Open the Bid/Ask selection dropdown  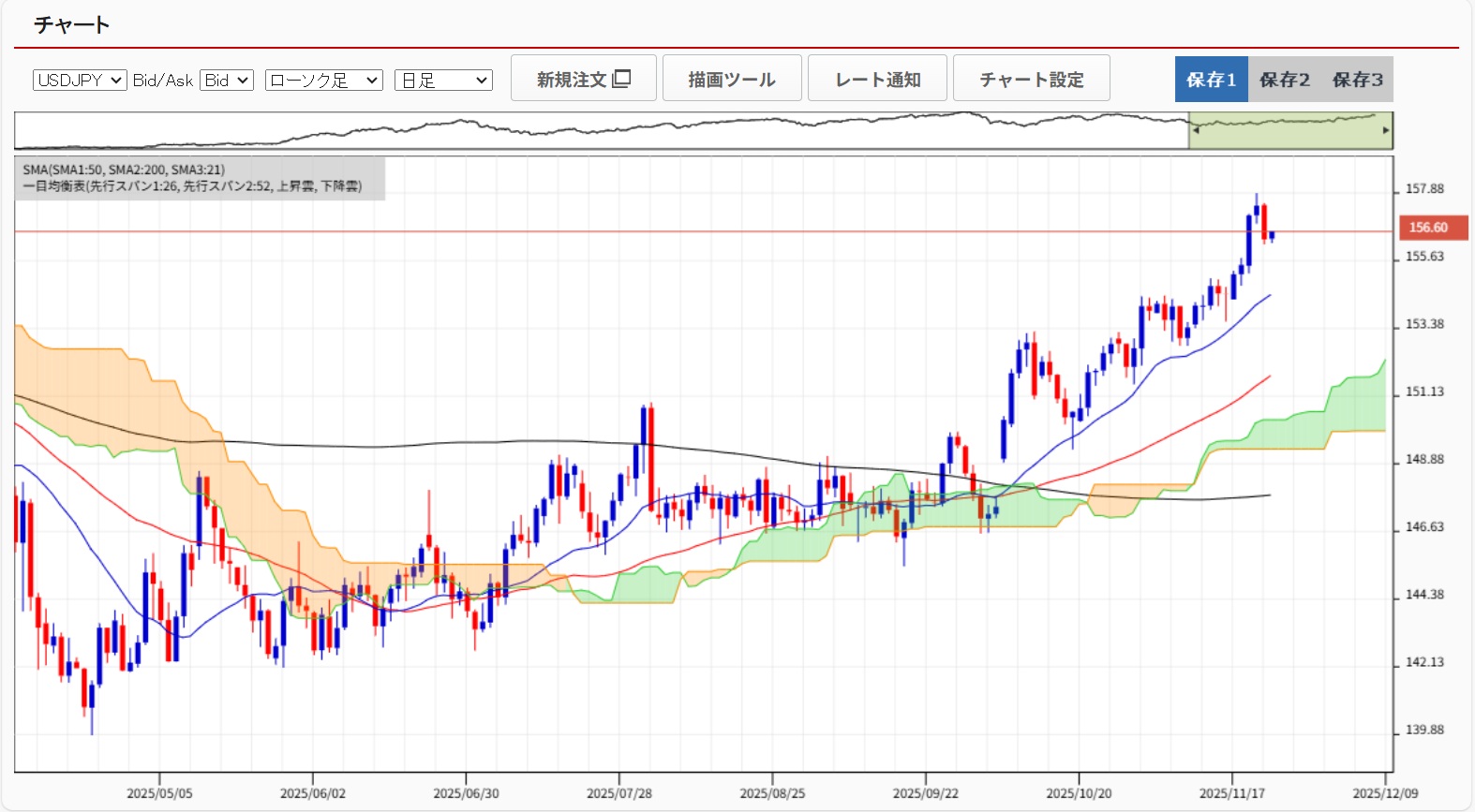click(x=227, y=81)
